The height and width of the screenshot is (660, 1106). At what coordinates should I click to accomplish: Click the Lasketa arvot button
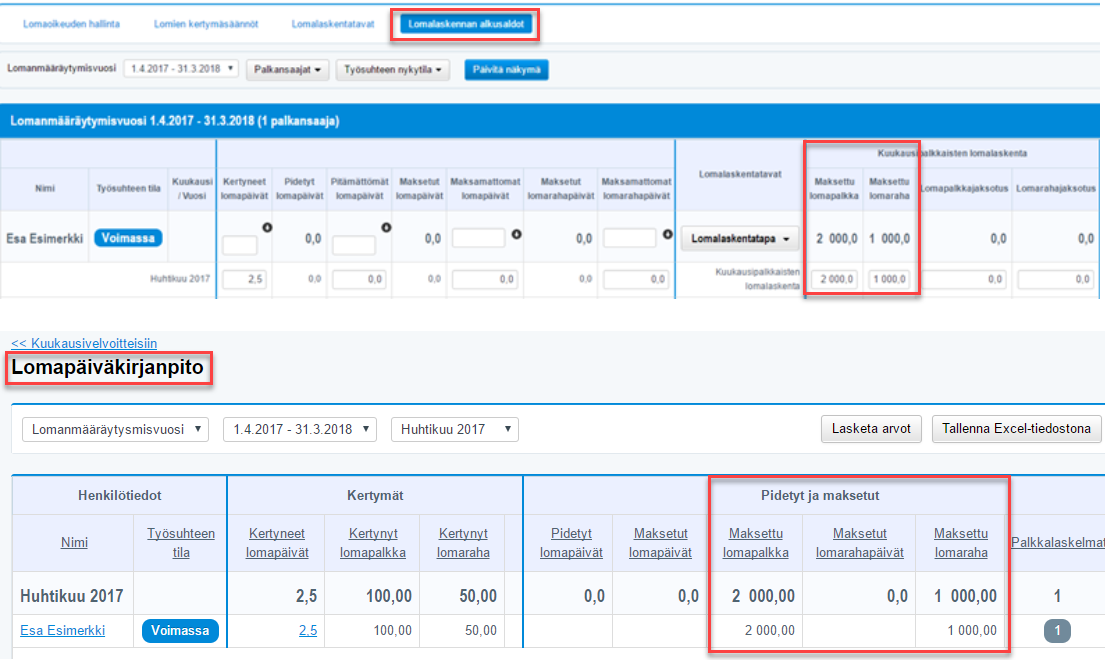point(871,429)
